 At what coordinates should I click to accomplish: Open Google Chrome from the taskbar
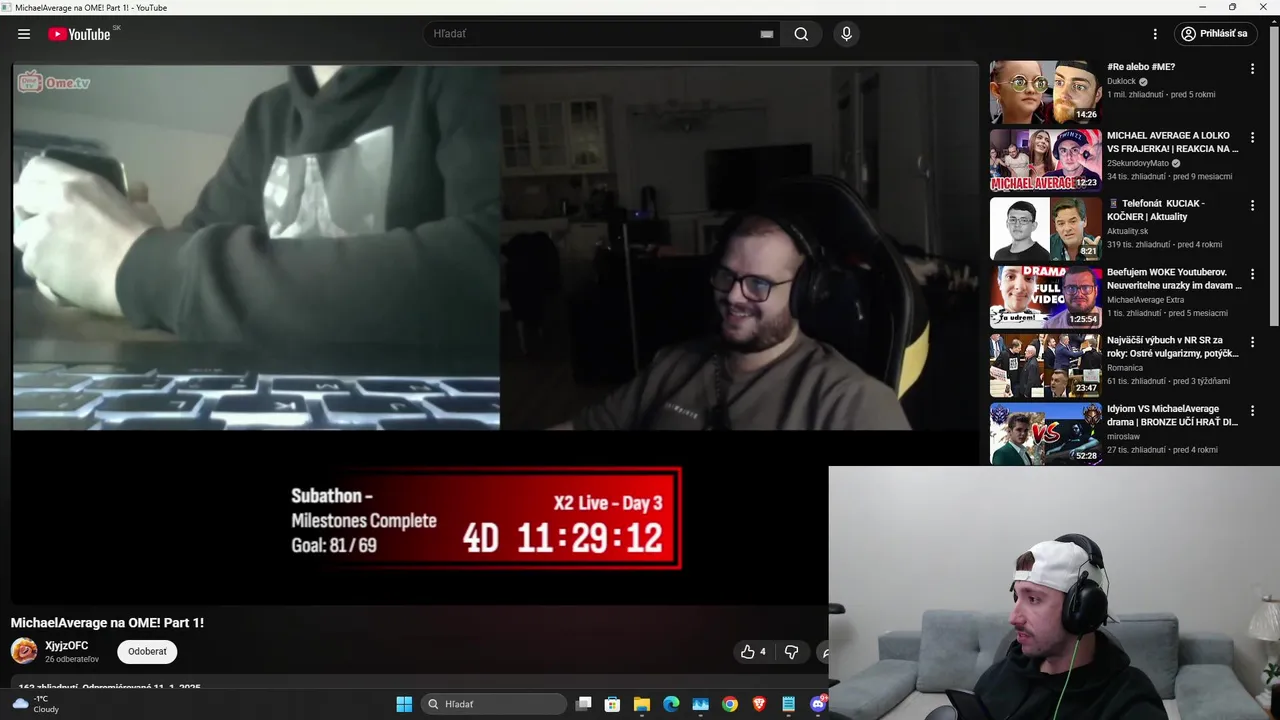point(730,704)
